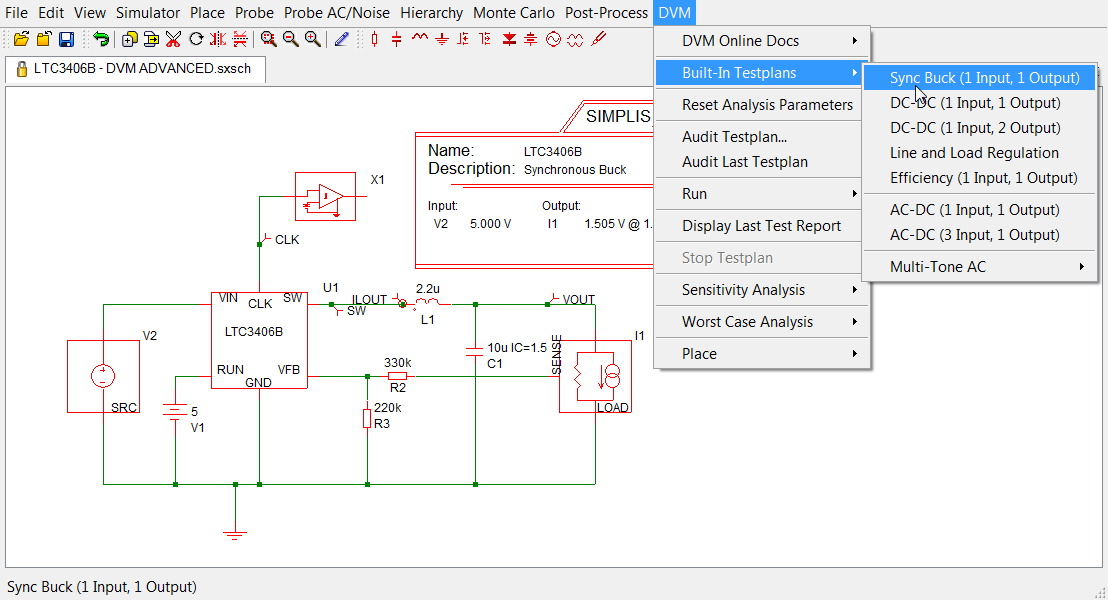Click Reset Analysis Parameters

[767, 105]
